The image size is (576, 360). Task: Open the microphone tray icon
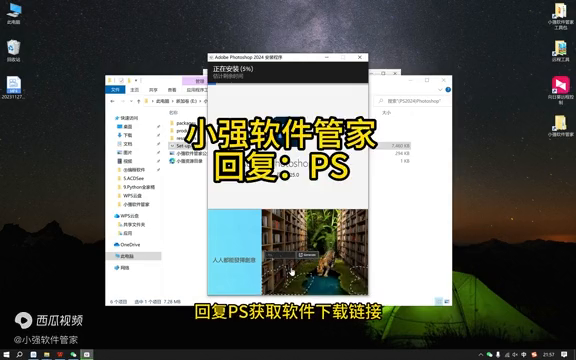(498, 354)
